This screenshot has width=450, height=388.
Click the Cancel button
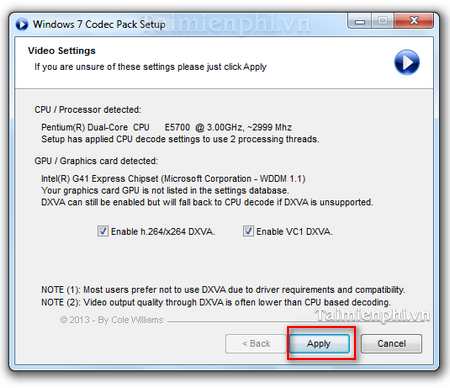point(391,343)
